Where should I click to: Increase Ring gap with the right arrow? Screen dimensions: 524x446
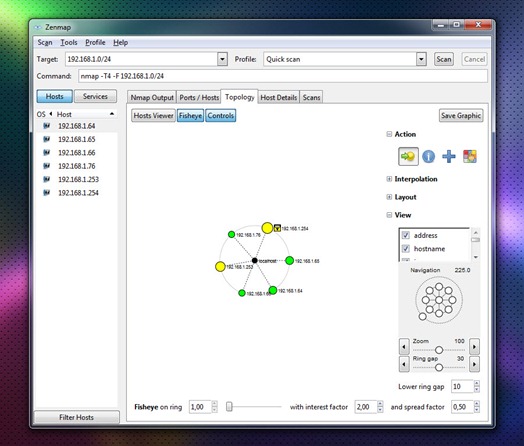tap(474, 364)
